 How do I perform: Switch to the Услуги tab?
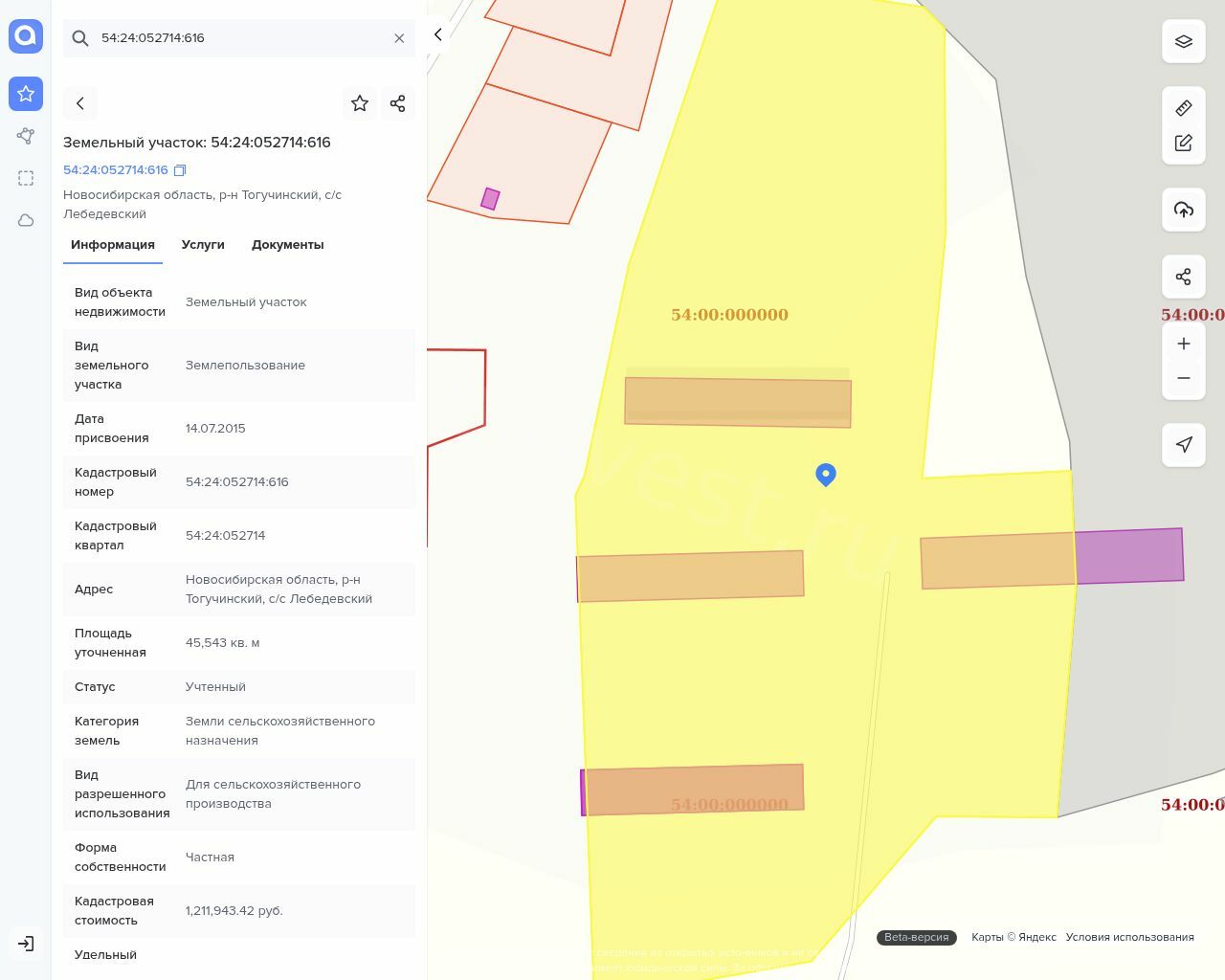tap(203, 245)
